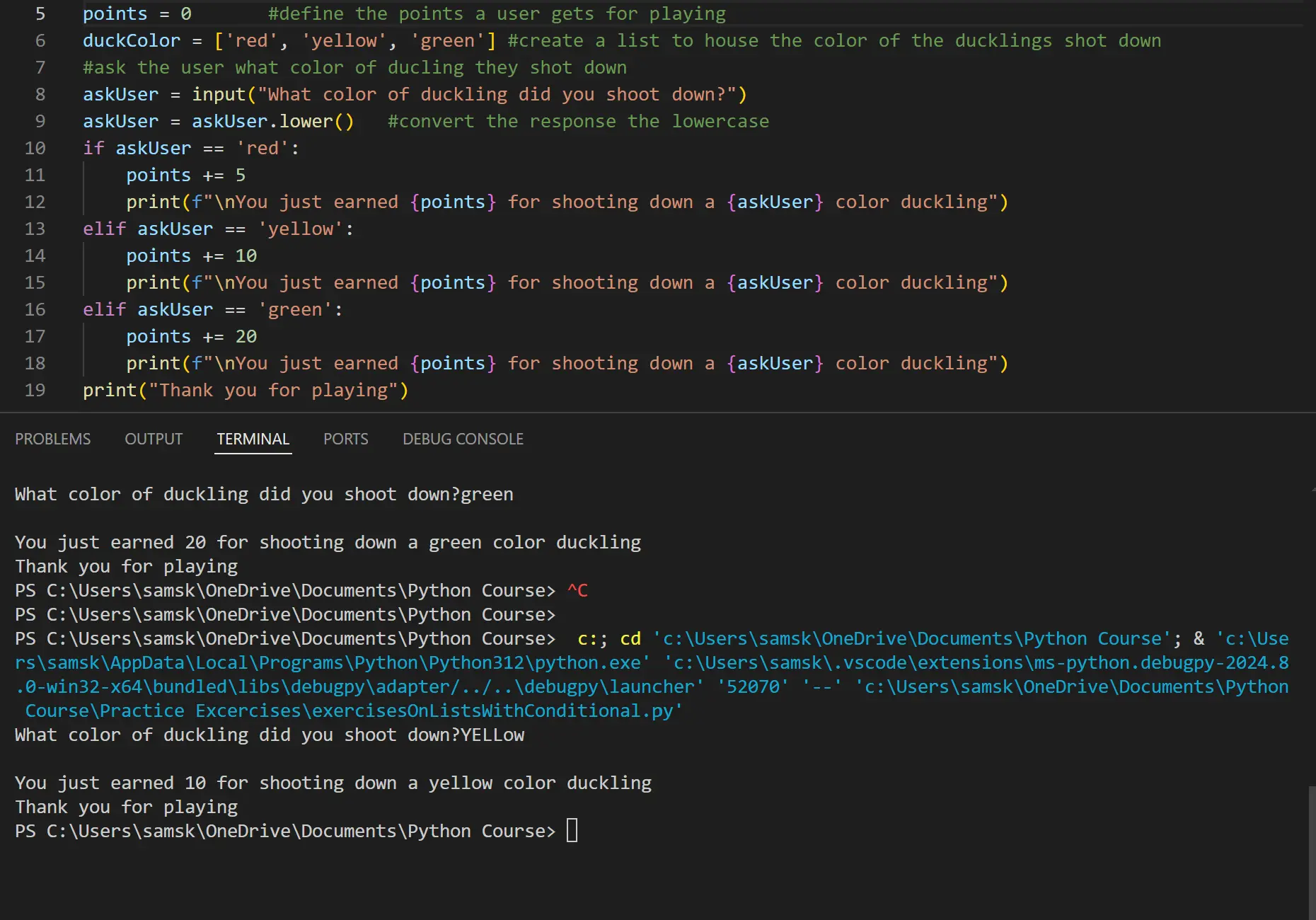
Task: Click the terminal cursor at the last prompt
Action: click(572, 830)
